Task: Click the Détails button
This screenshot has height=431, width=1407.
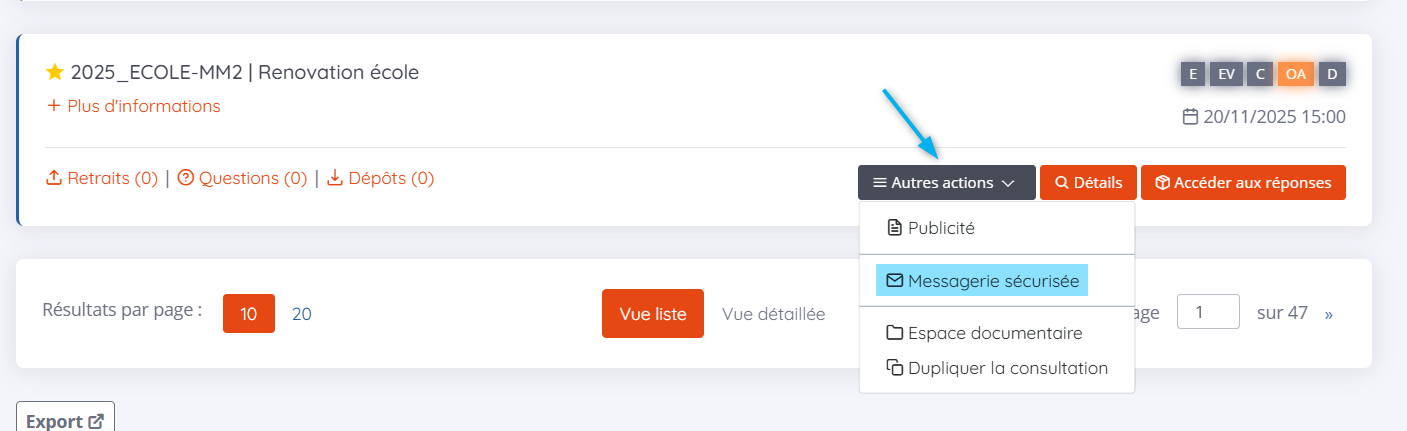Action: point(1088,183)
